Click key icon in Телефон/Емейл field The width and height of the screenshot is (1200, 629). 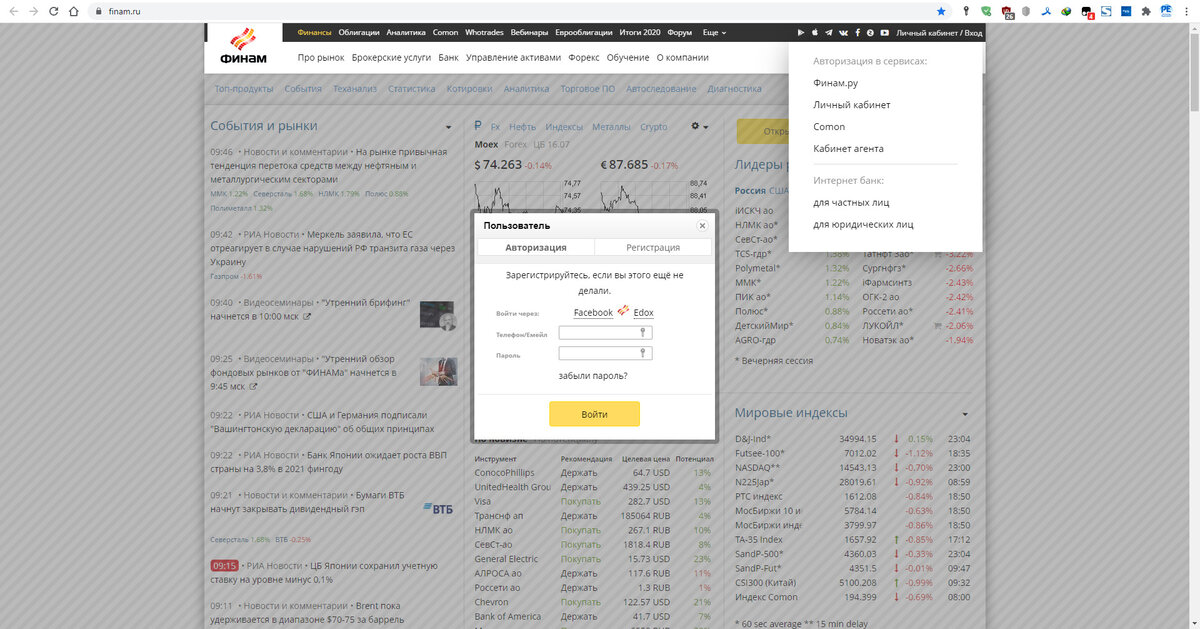coord(643,333)
